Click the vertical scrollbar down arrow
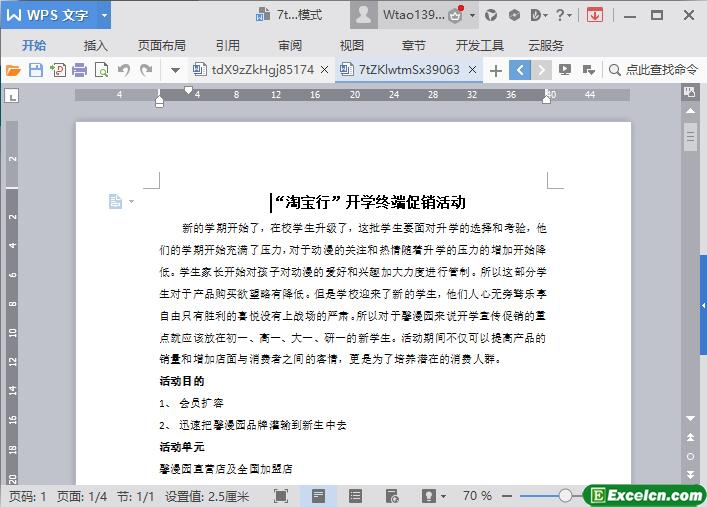This screenshot has width=707, height=507. coord(690,419)
